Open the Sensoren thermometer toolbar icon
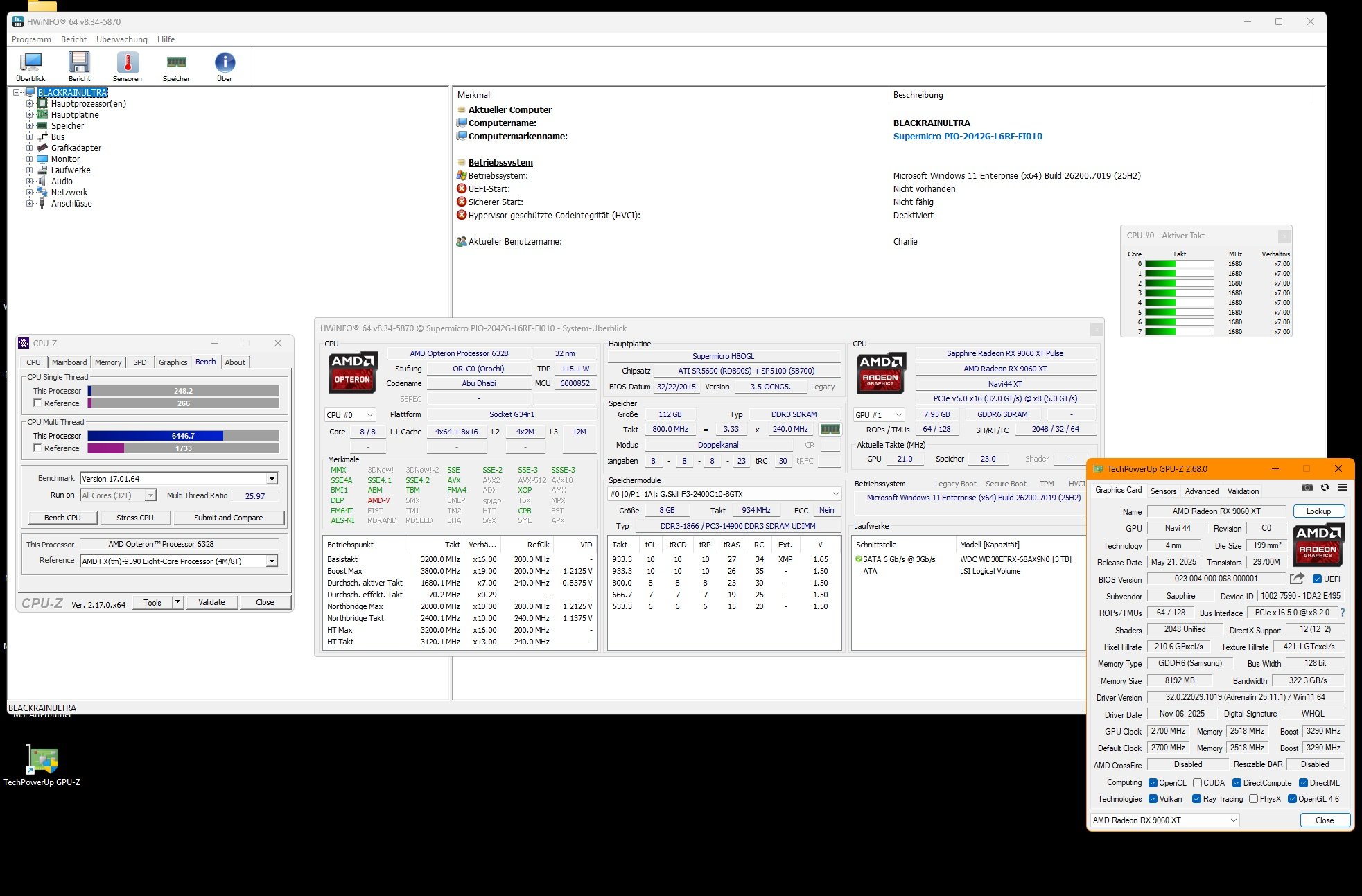 tap(128, 64)
